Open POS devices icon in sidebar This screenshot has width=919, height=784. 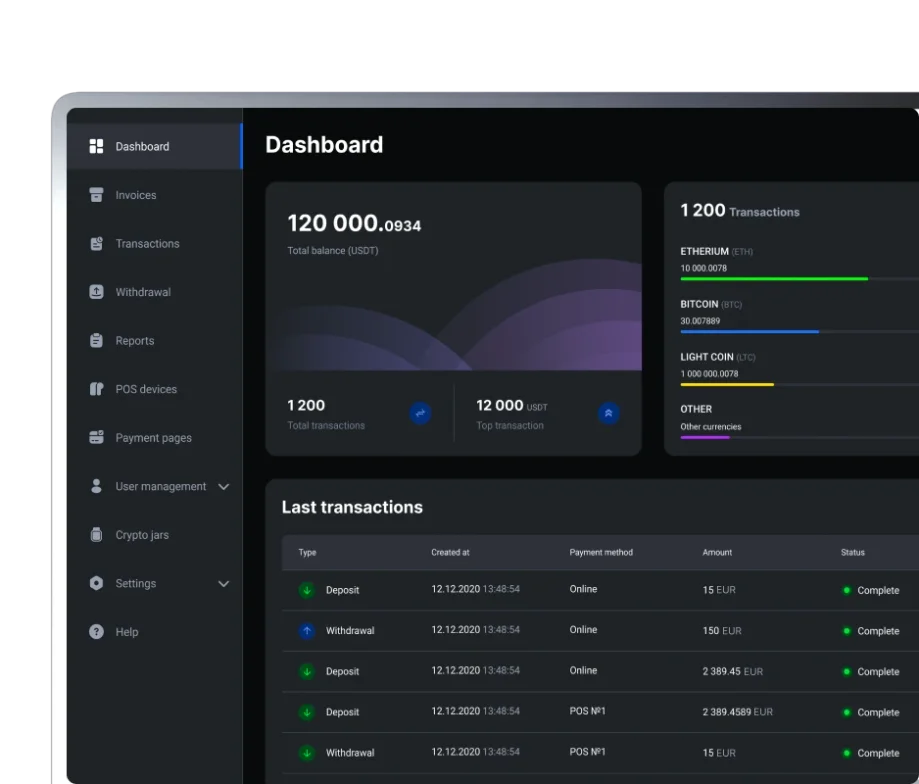[96, 389]
